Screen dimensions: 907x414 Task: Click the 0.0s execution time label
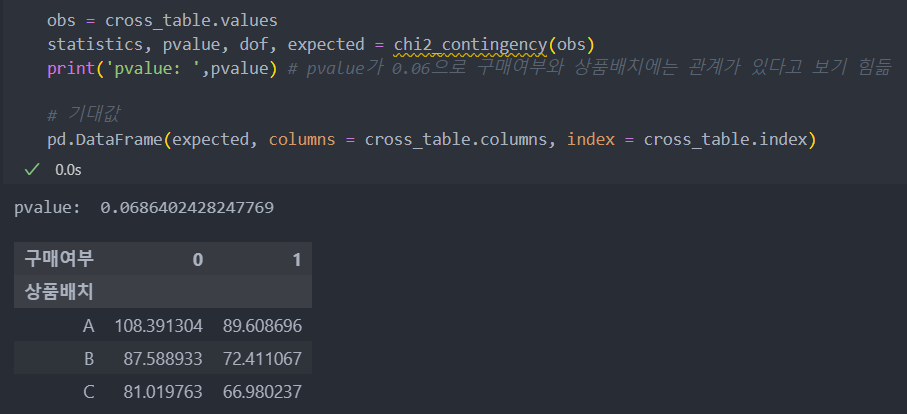68,170
